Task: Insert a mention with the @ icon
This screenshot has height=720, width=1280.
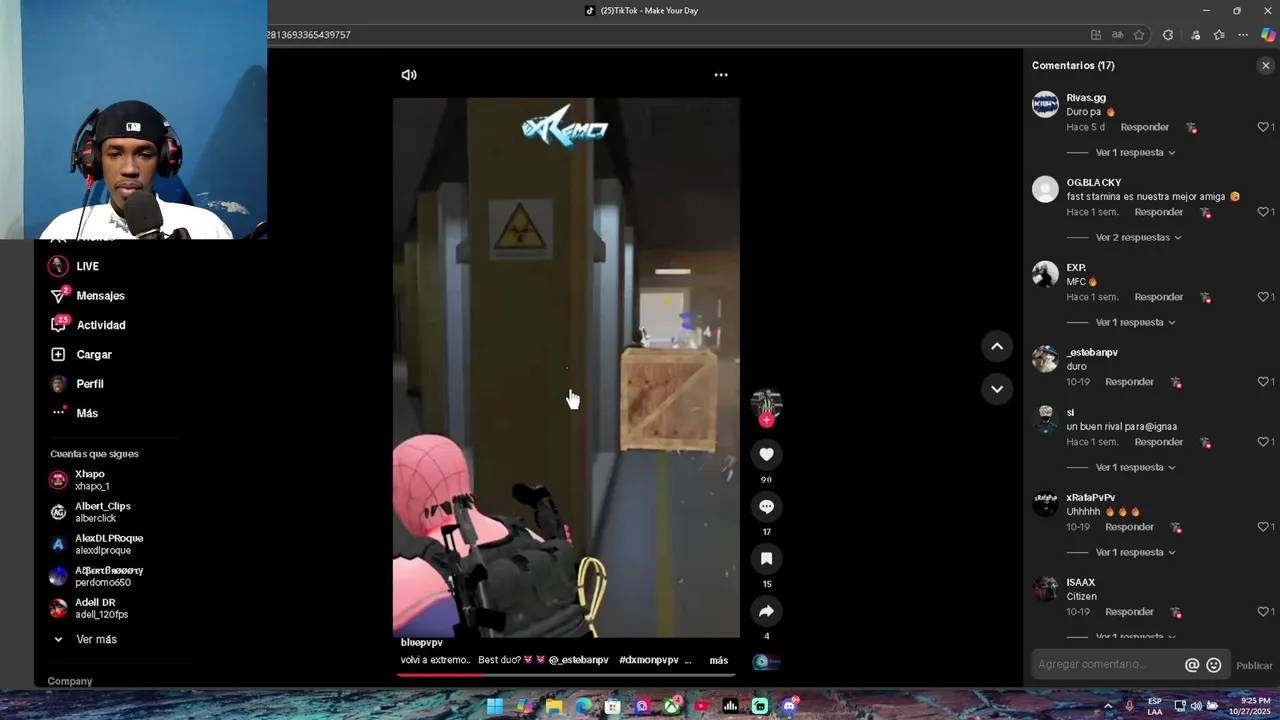Action: click(x=1192, y=665)
